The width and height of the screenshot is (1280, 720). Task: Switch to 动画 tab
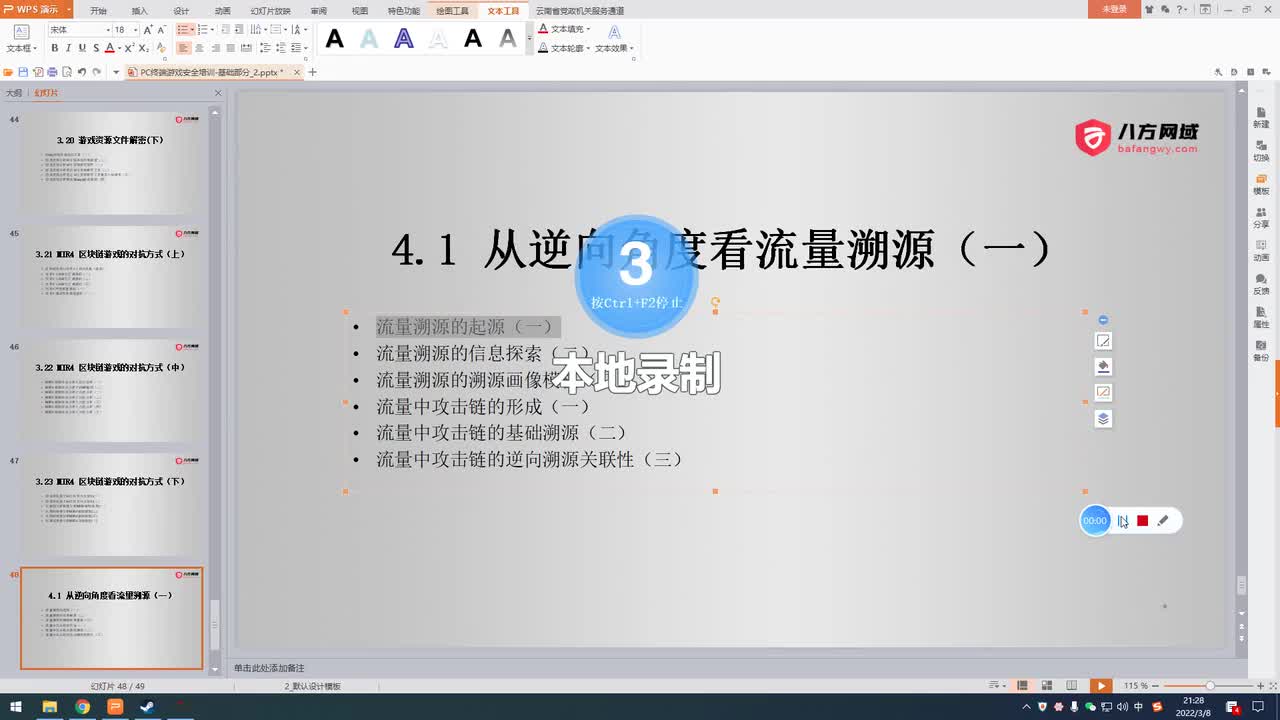tap(222, 10)
